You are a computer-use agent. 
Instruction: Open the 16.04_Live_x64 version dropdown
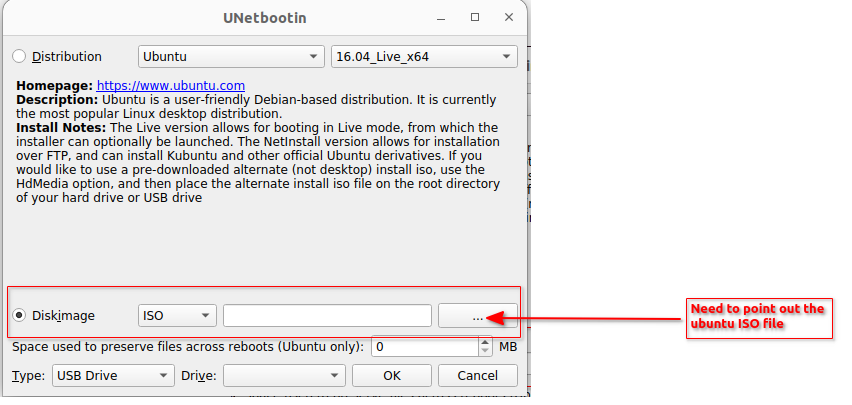tap(424, 57)
